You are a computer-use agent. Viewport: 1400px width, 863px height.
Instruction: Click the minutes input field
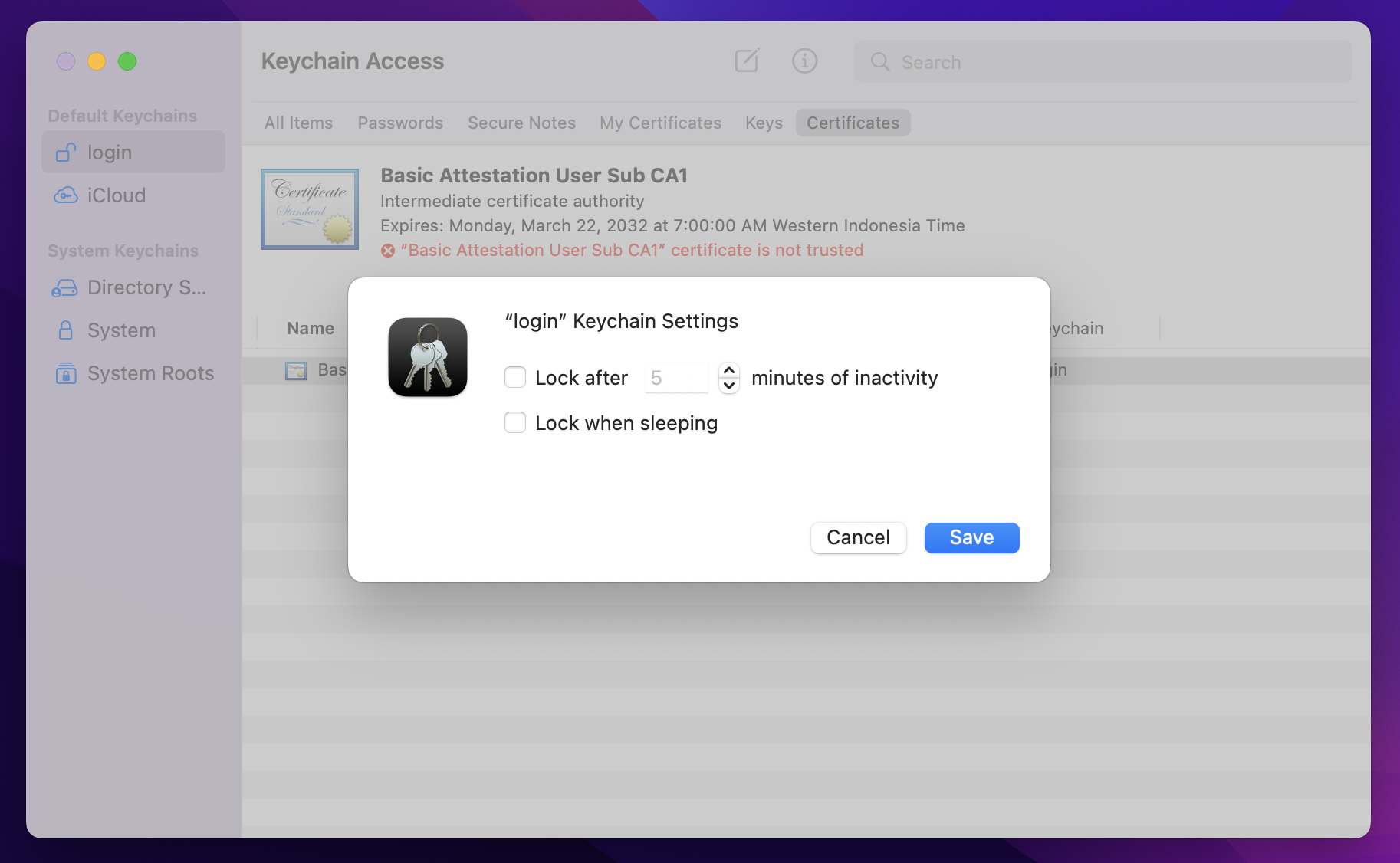pos(677,378)
